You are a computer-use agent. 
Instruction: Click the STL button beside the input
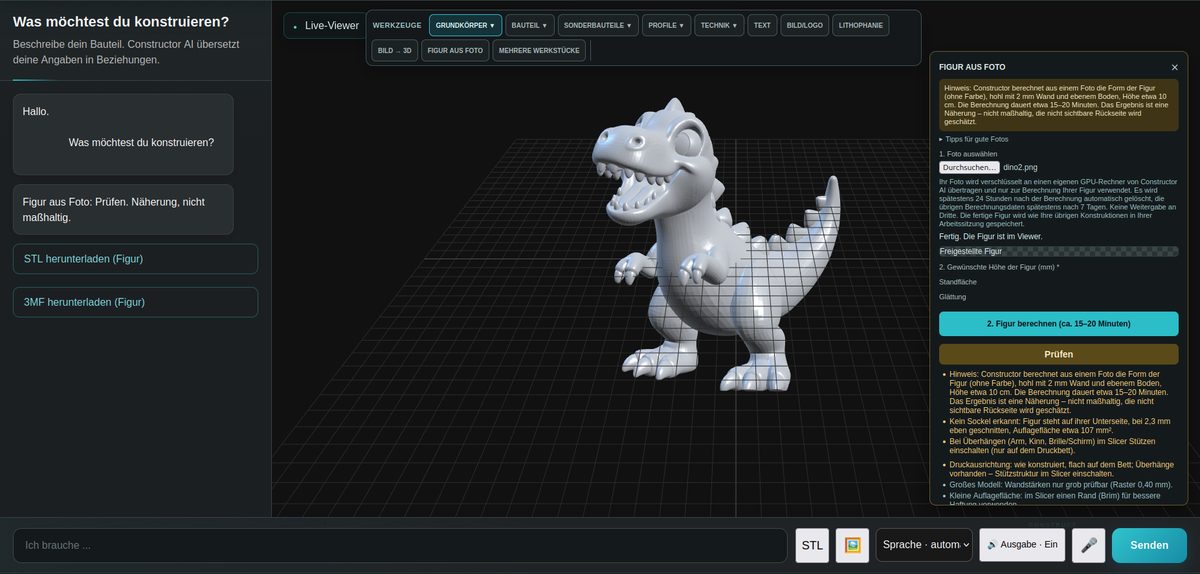pyautogui.click(x=812, y=545)
